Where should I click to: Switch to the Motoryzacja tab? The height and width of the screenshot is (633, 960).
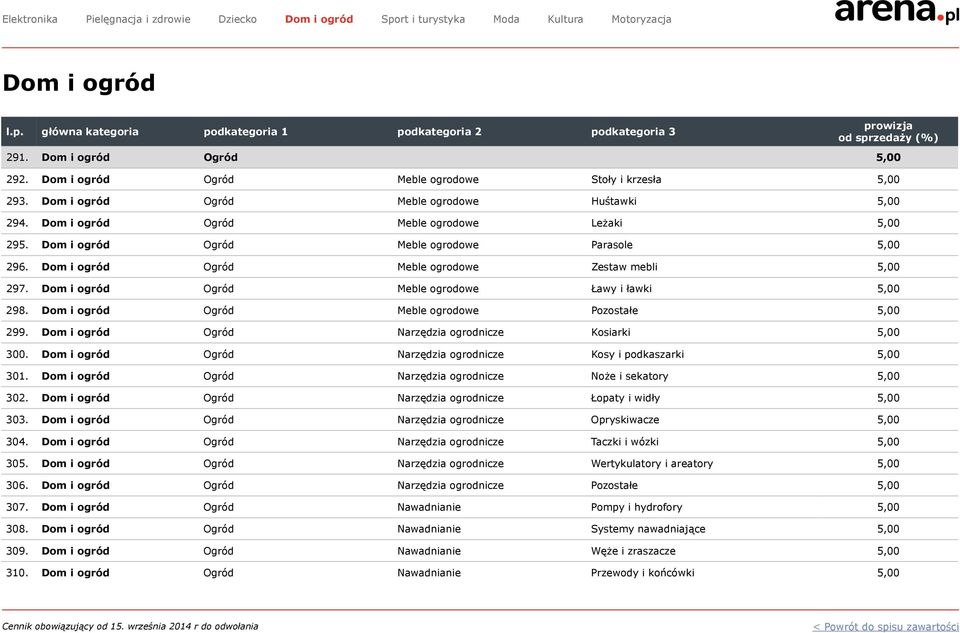coord(641,19)
